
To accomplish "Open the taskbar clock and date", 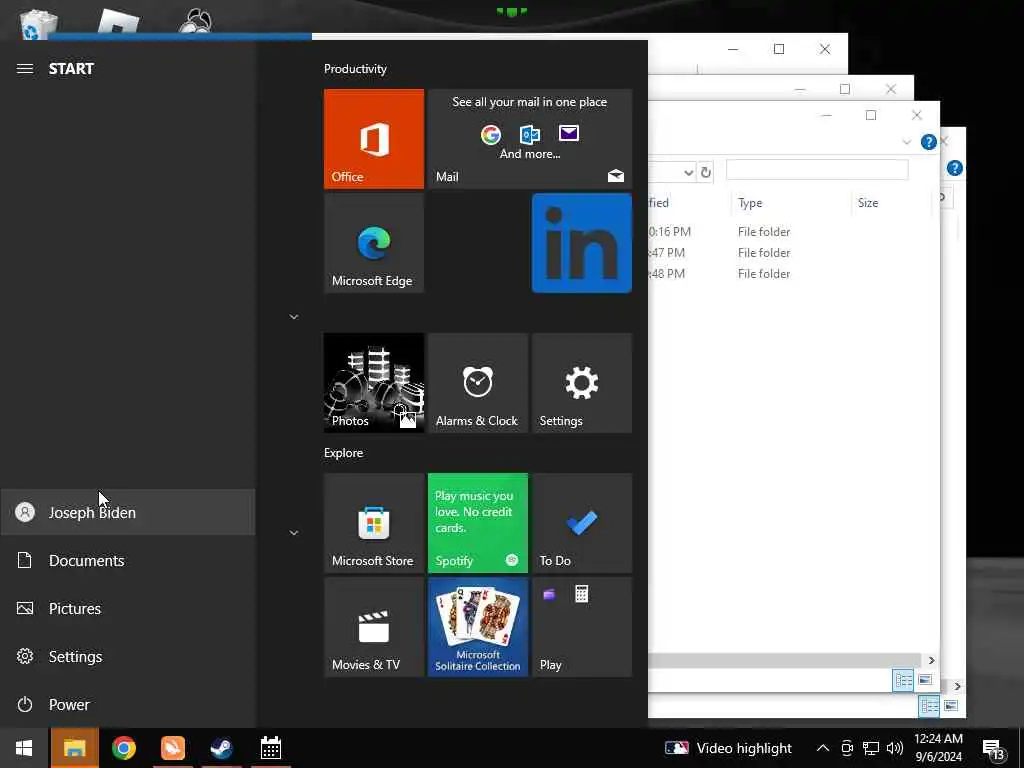I will click(x=938, y=748).
